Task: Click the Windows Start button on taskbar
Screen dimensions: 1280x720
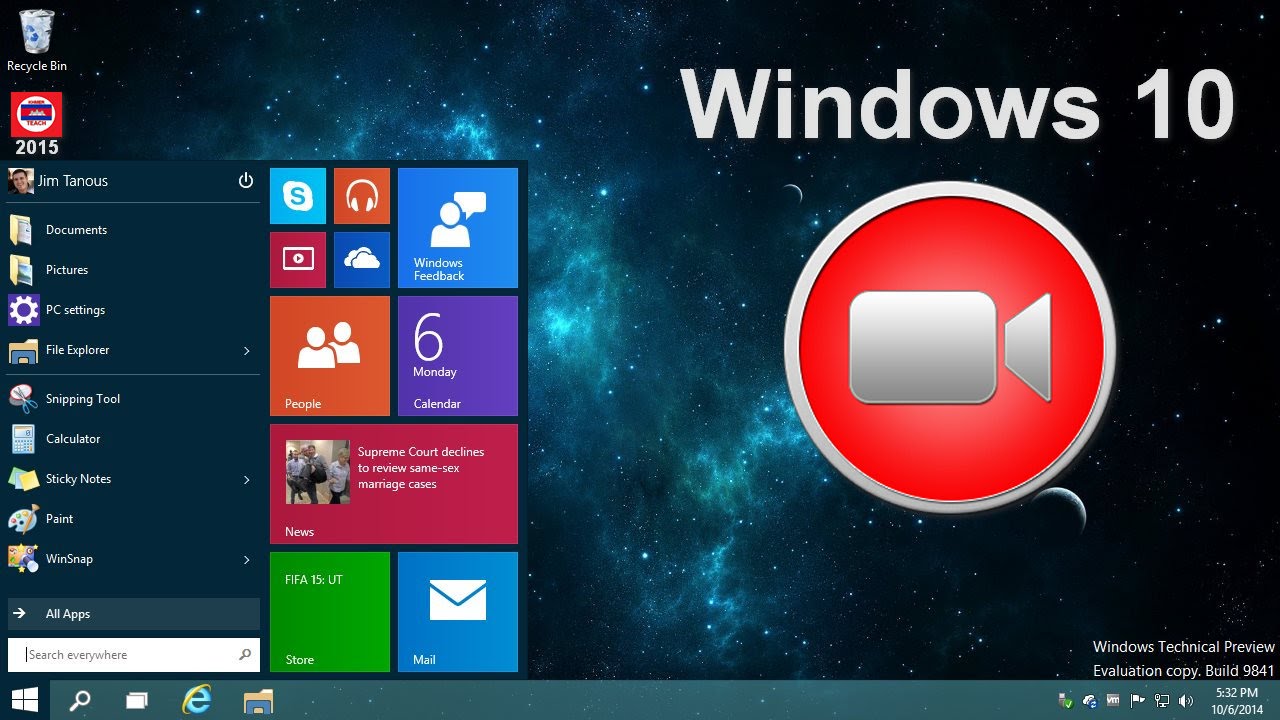Action: point(25,700)
